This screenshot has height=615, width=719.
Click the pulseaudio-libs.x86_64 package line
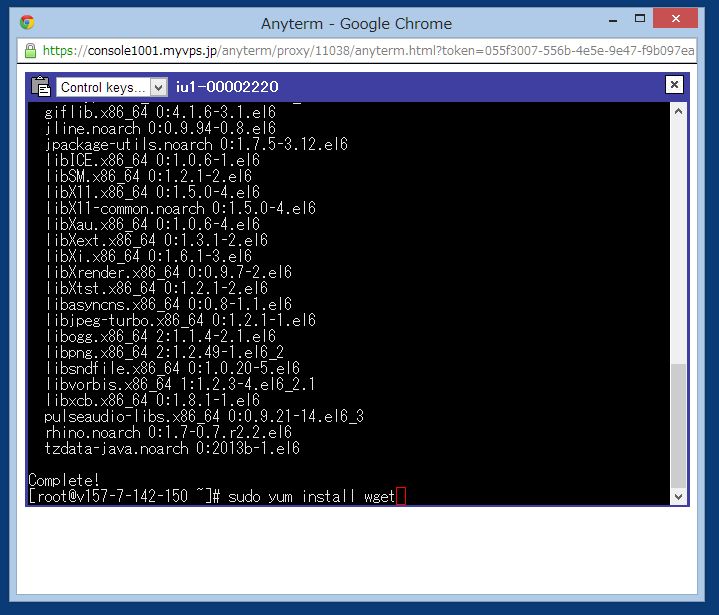coord(204,416)
